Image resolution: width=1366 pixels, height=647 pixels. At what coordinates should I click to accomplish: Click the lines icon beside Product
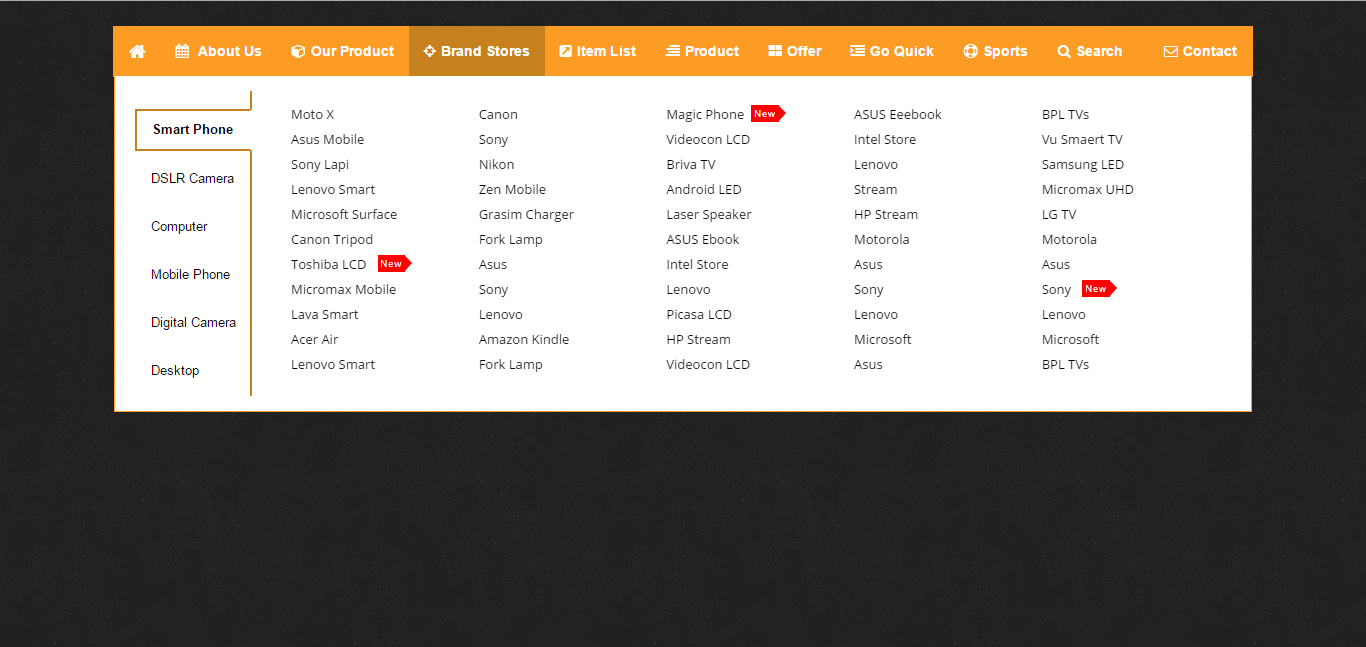673,51
